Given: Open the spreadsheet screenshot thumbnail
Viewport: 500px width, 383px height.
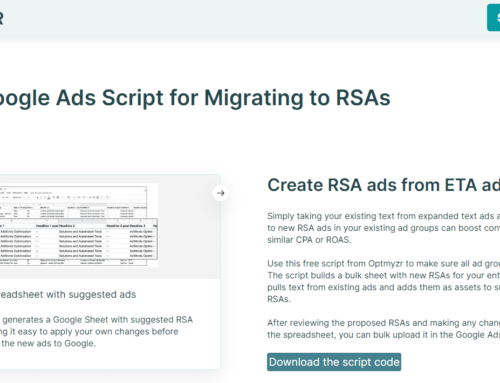Looking at the screenshot, I should click(x=79, y=226).
